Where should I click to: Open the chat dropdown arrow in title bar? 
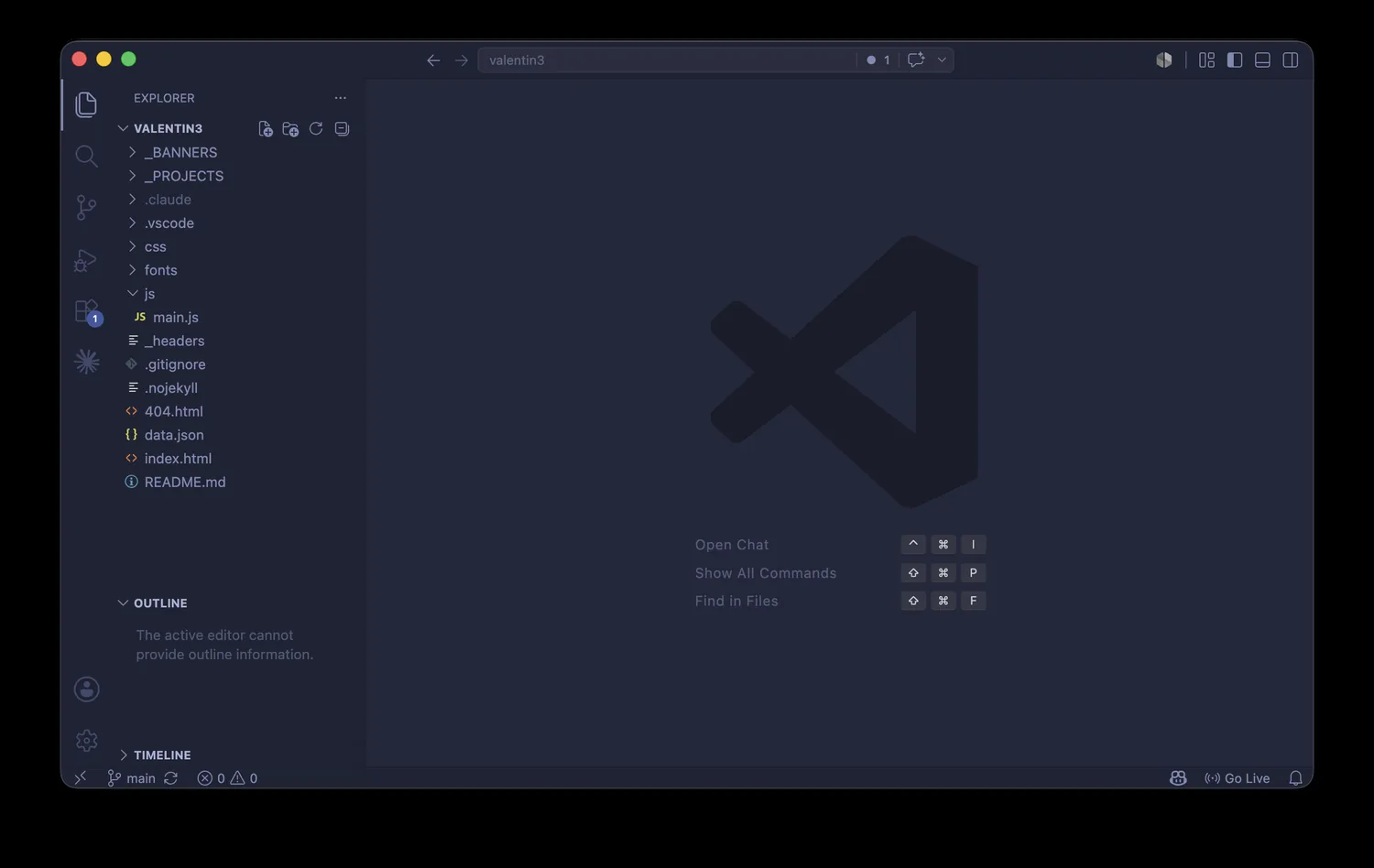(942, 60)
